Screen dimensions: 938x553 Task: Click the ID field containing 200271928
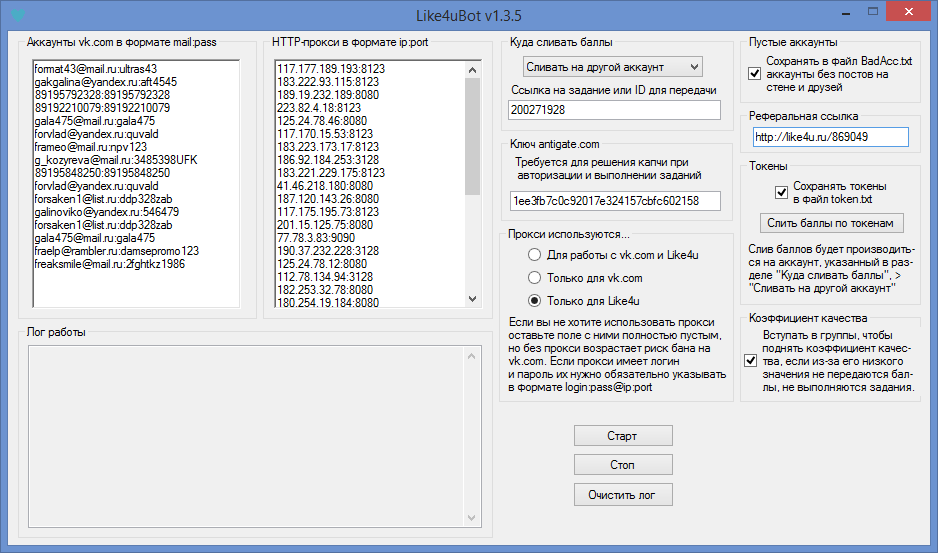(614, 110)
